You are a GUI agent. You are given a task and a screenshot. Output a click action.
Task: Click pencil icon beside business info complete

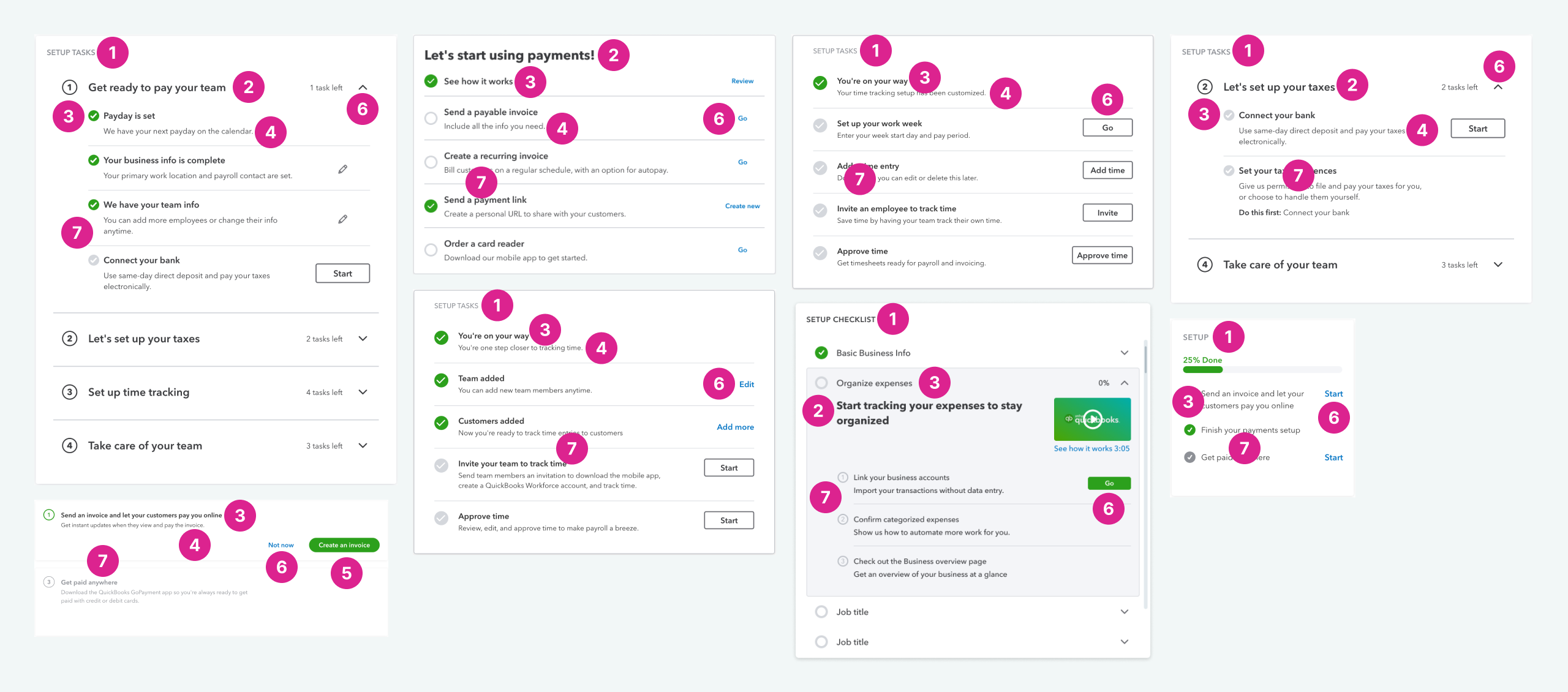click(x=343, y=169)
